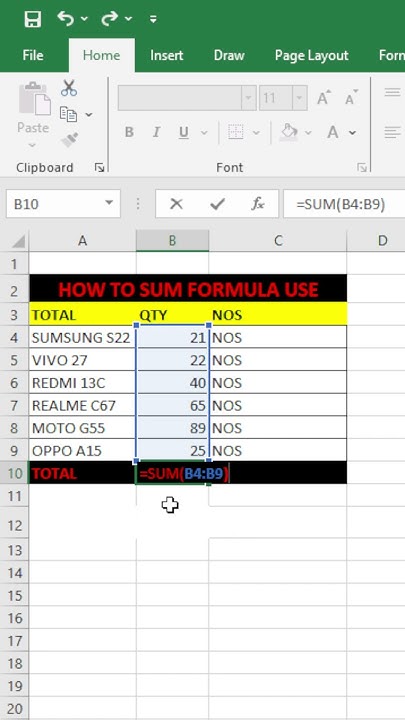Switch to the Home tab
Screen dimensions: 405x720
101,56
